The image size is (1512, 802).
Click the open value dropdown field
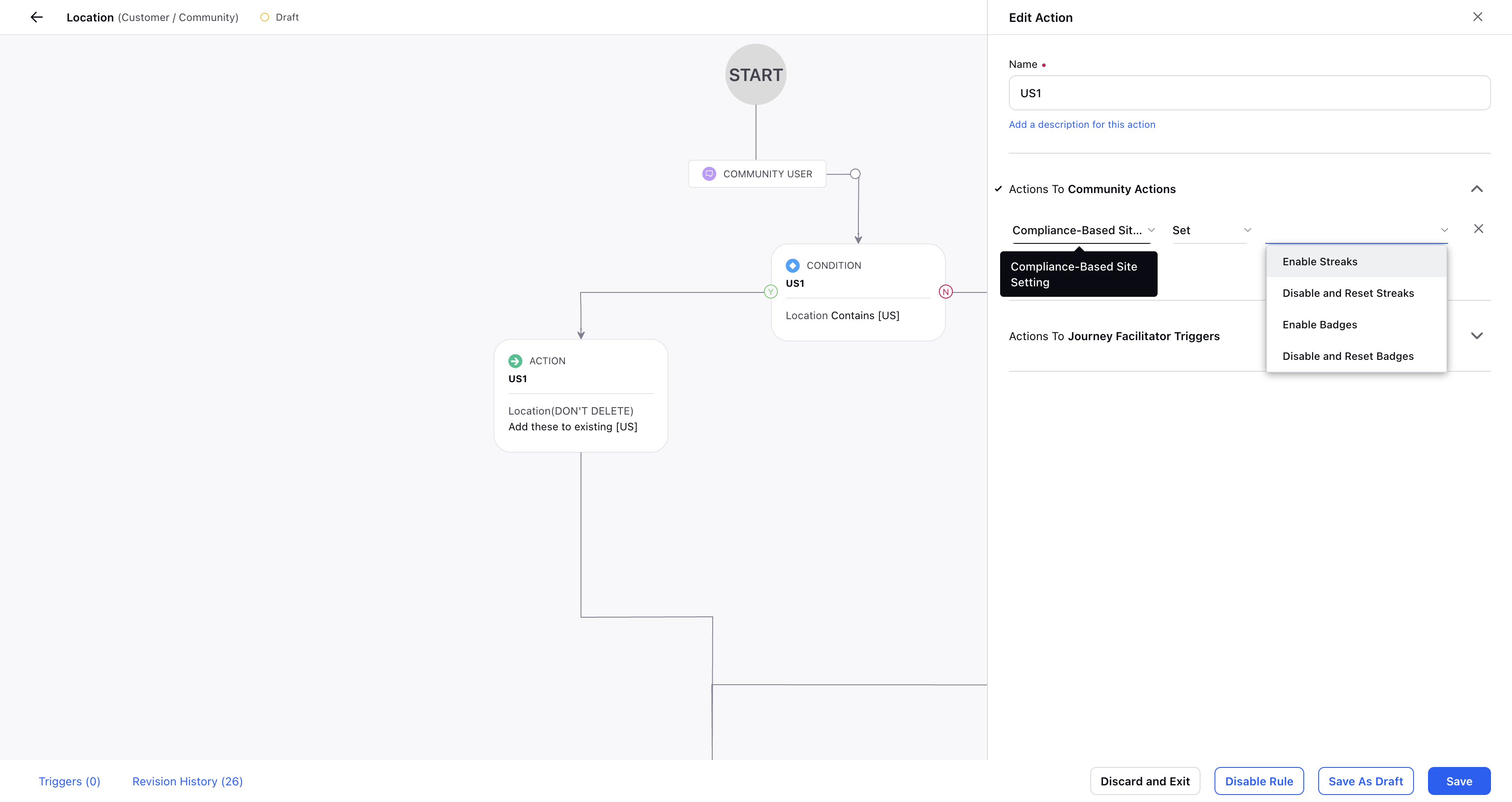click(x=1356, y=230)
